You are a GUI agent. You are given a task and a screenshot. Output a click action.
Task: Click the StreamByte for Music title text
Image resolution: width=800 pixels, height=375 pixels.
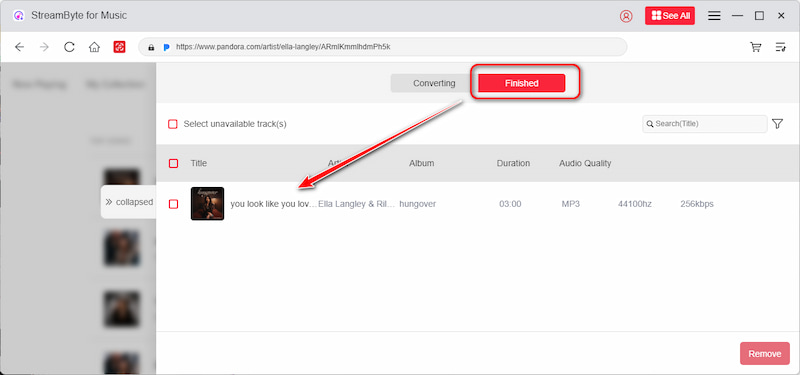79,16
